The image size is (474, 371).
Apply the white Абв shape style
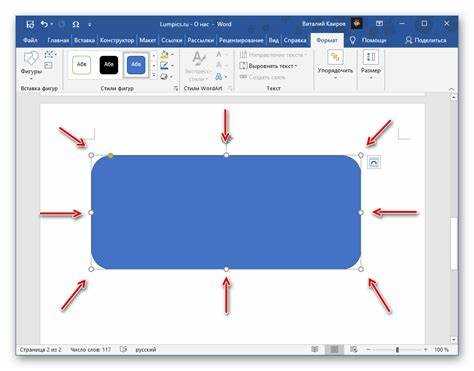pos(82,64)
